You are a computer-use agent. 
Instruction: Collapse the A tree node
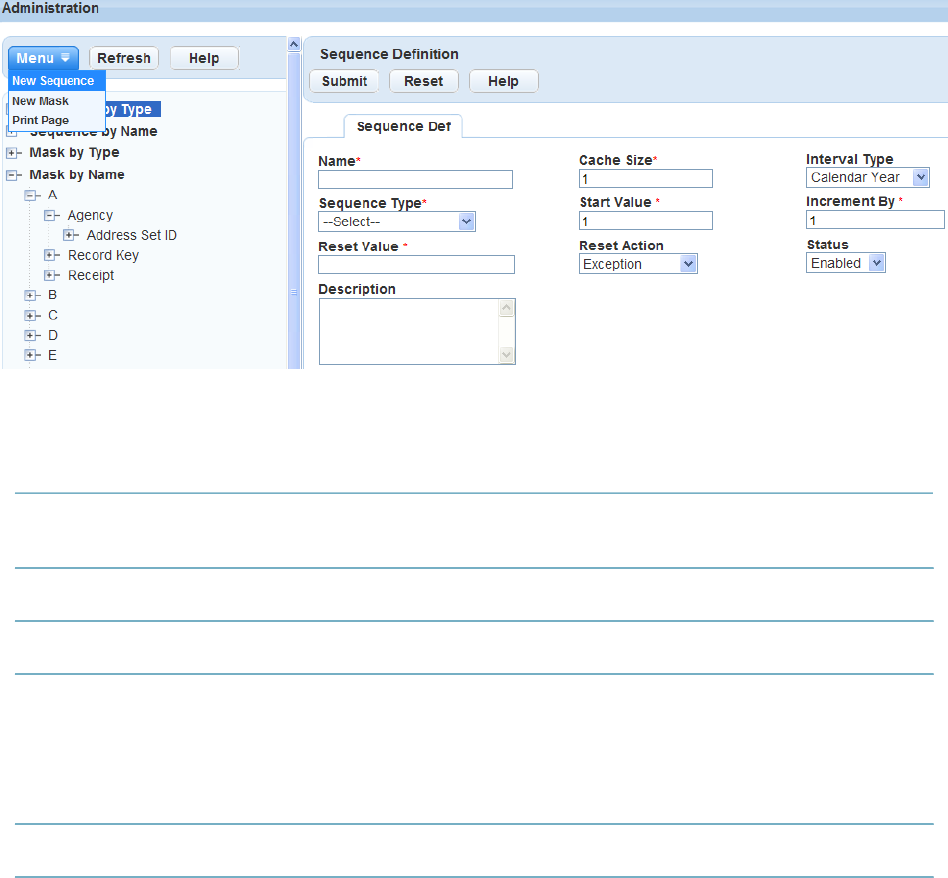coord(30,195)
